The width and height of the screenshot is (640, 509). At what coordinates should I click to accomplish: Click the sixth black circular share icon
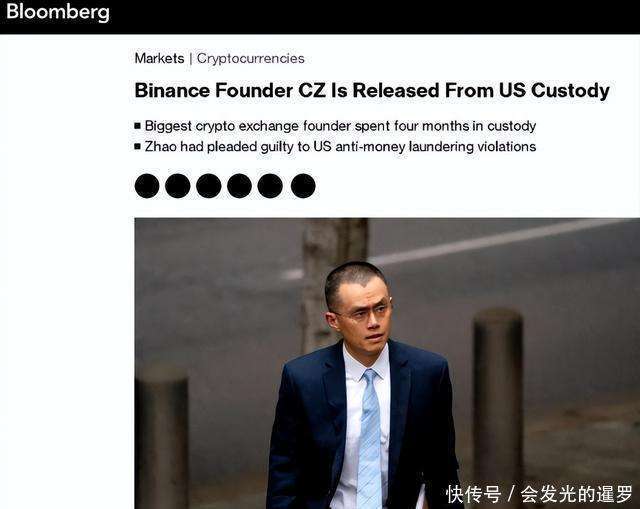tap(303, 186)
